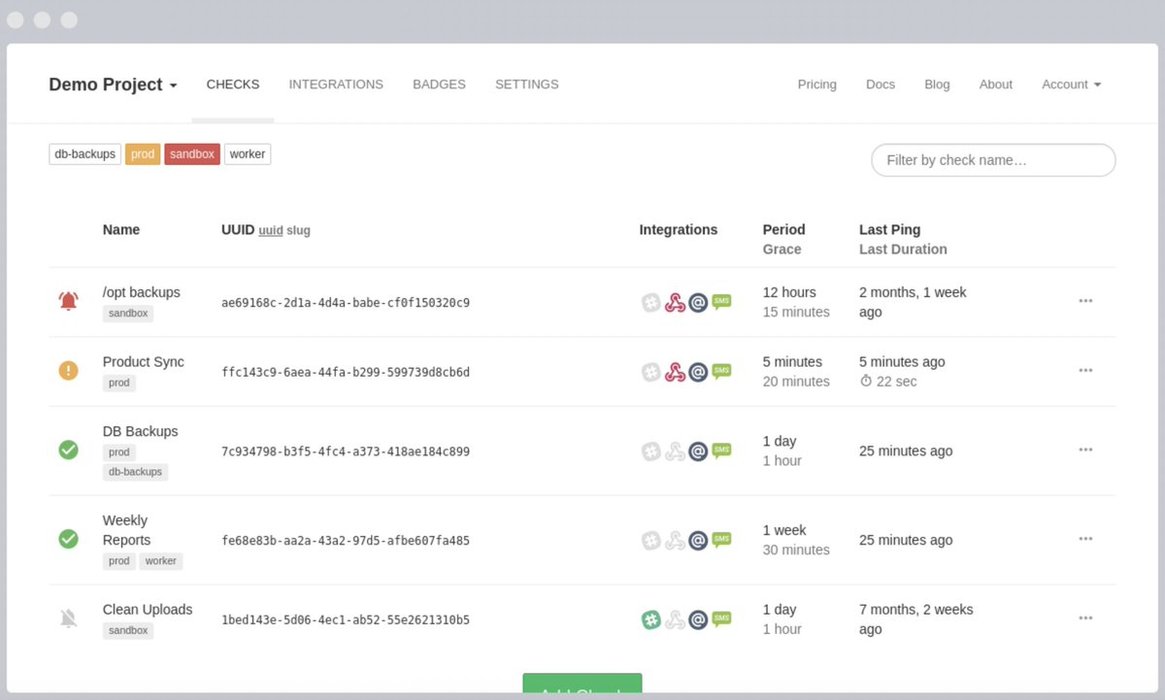
Task: Switch to the Integrations tab
Action: tap(336, 85)
